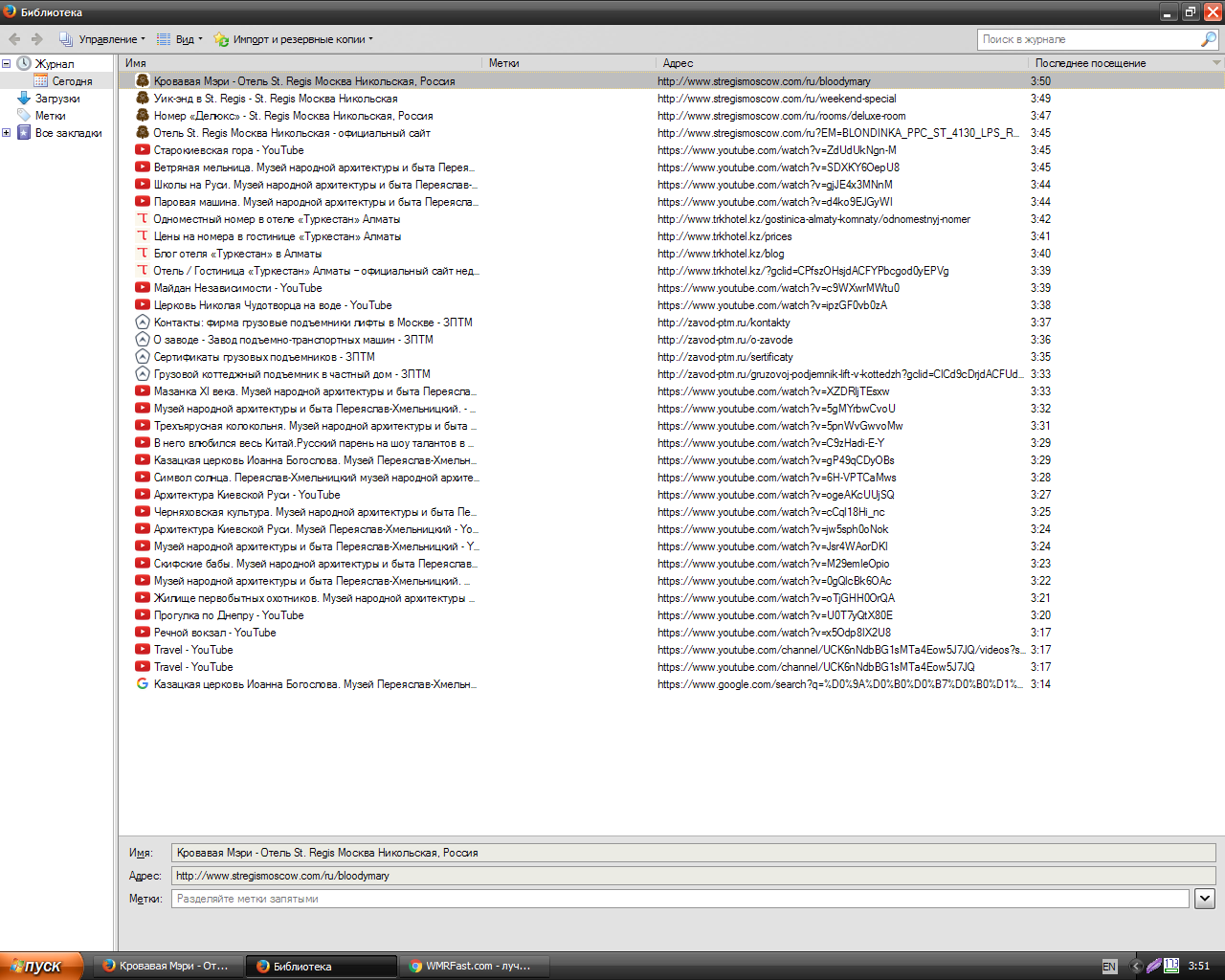1225x980 pixels.
Task: Select Все закладки in the sidebar
Action: point(69,132)
